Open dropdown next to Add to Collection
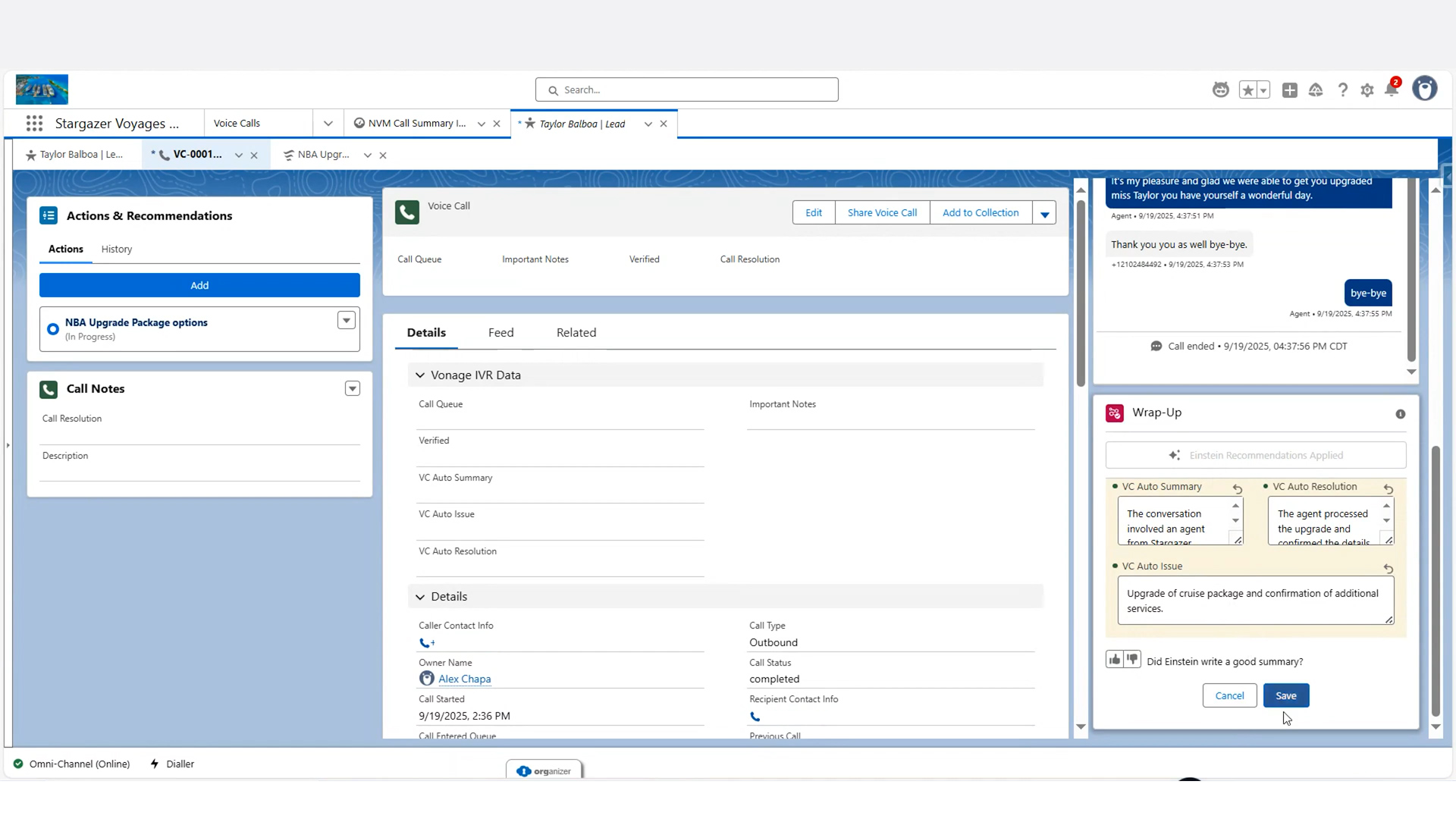 (1044, 214)
